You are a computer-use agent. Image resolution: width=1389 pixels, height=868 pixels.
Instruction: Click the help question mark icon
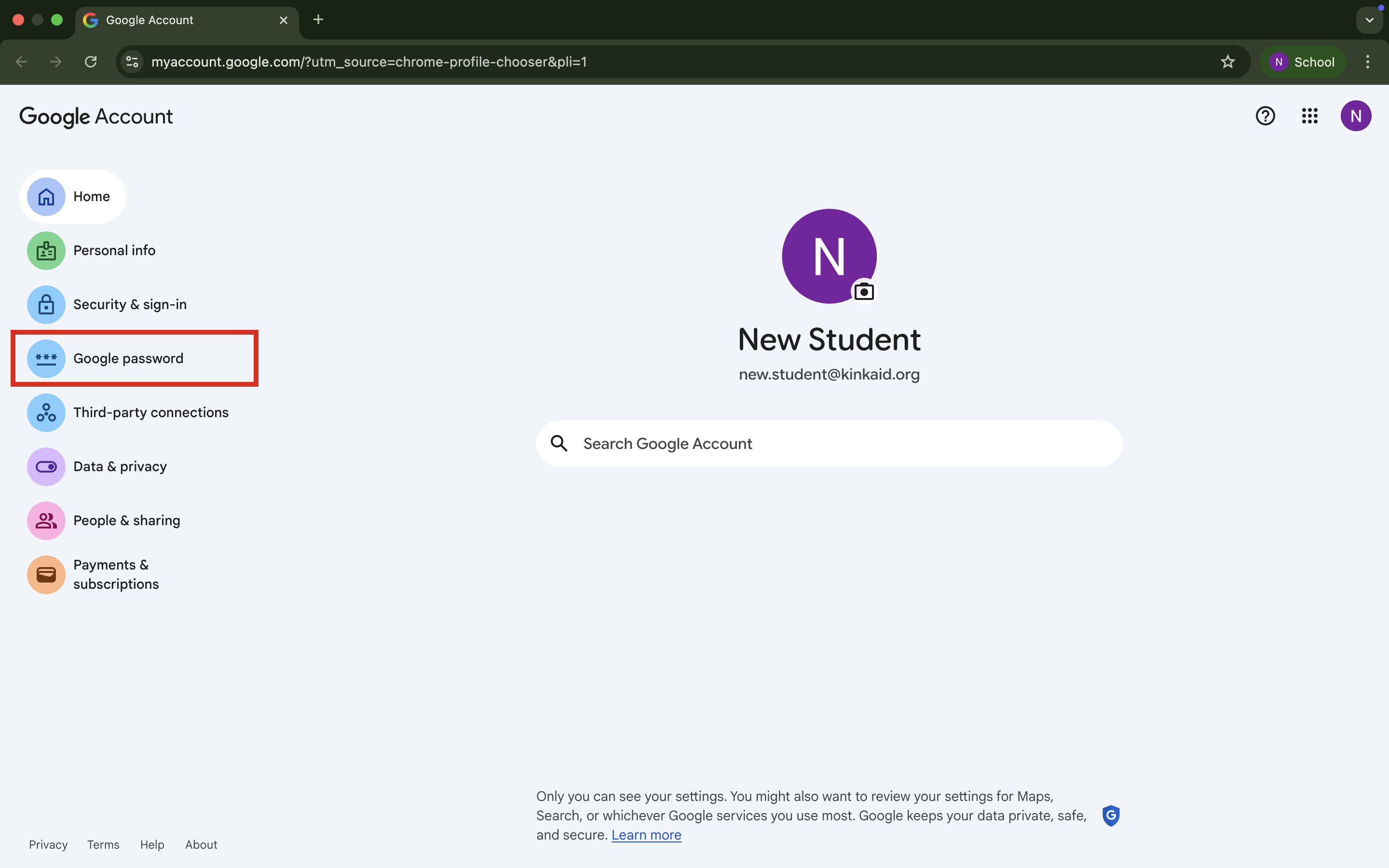click(x=1265, y=116)
